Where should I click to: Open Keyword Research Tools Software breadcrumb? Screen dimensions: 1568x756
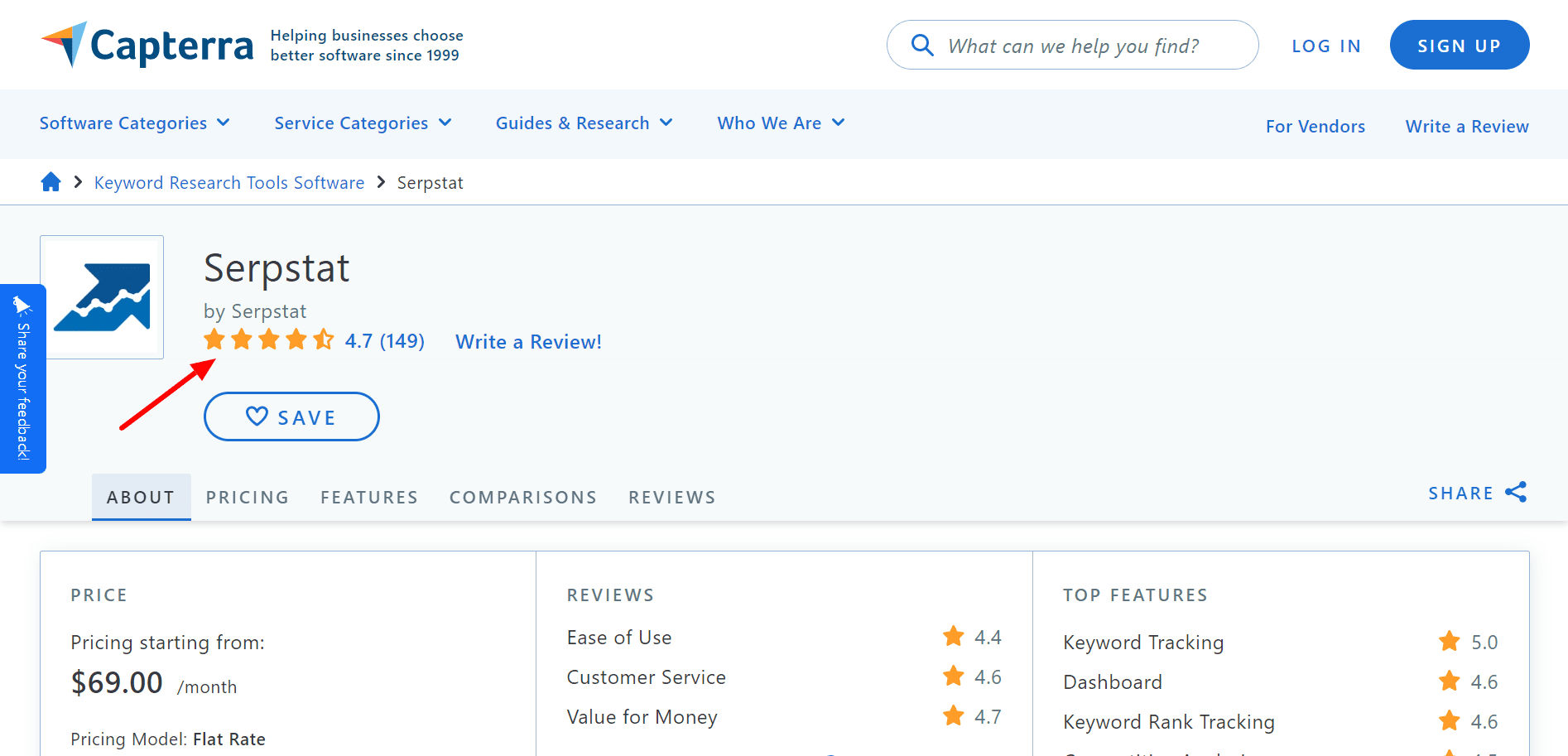click(x=229, y=183)
